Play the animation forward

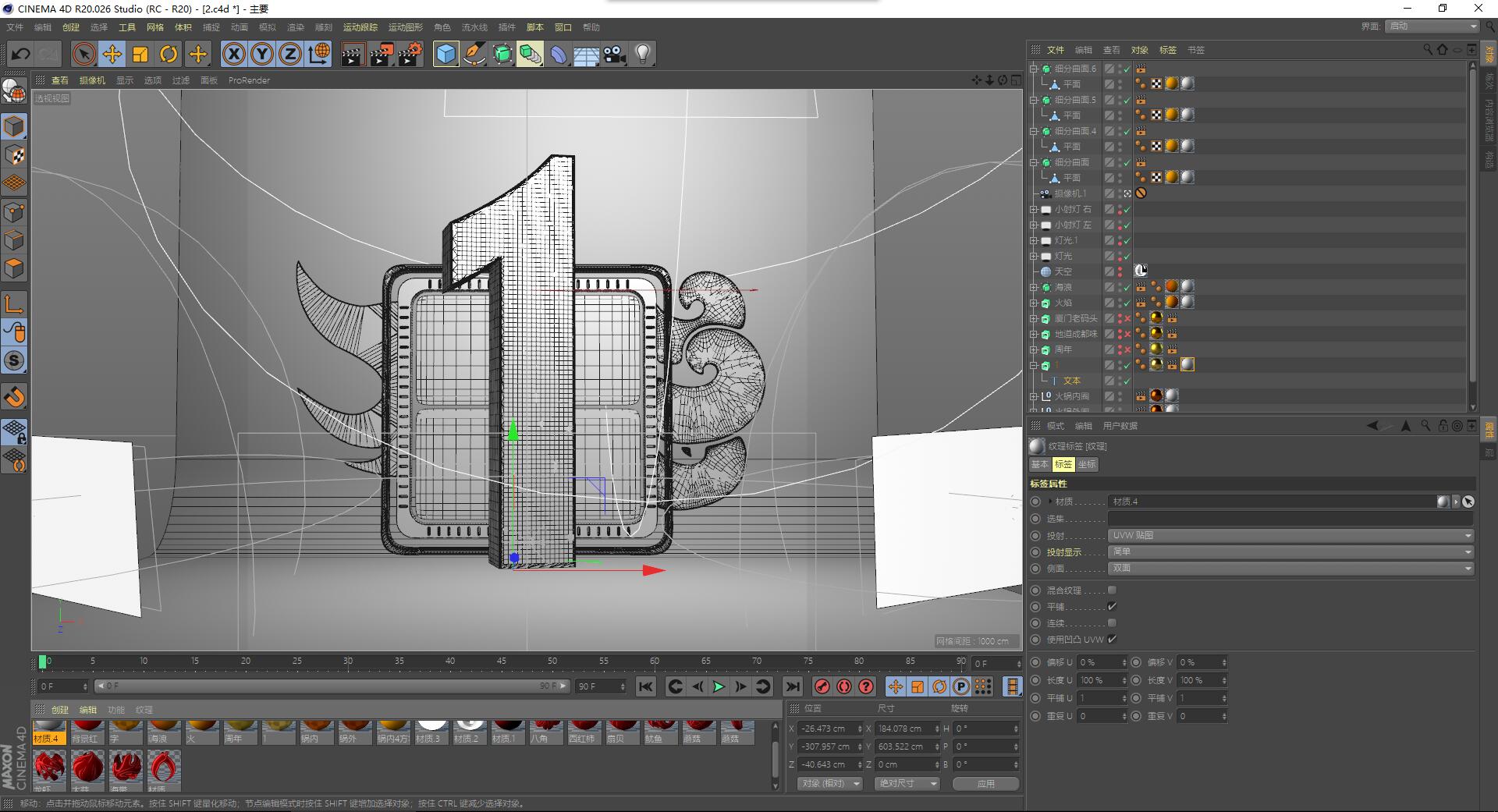719,686
